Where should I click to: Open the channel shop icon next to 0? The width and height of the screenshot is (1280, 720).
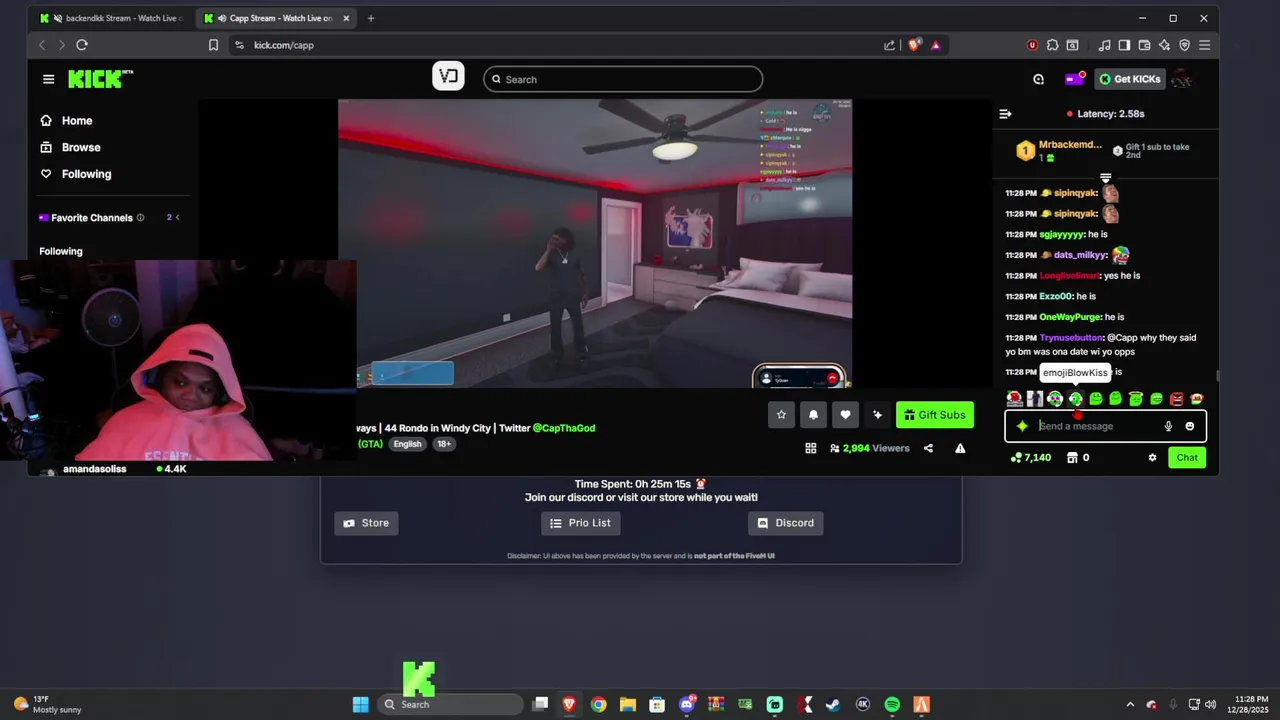(x=1072, y=457)
